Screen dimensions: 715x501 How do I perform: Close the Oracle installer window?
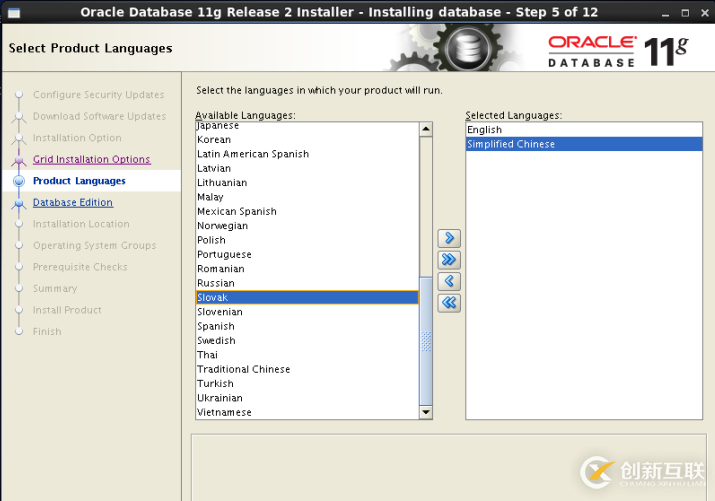705,13
